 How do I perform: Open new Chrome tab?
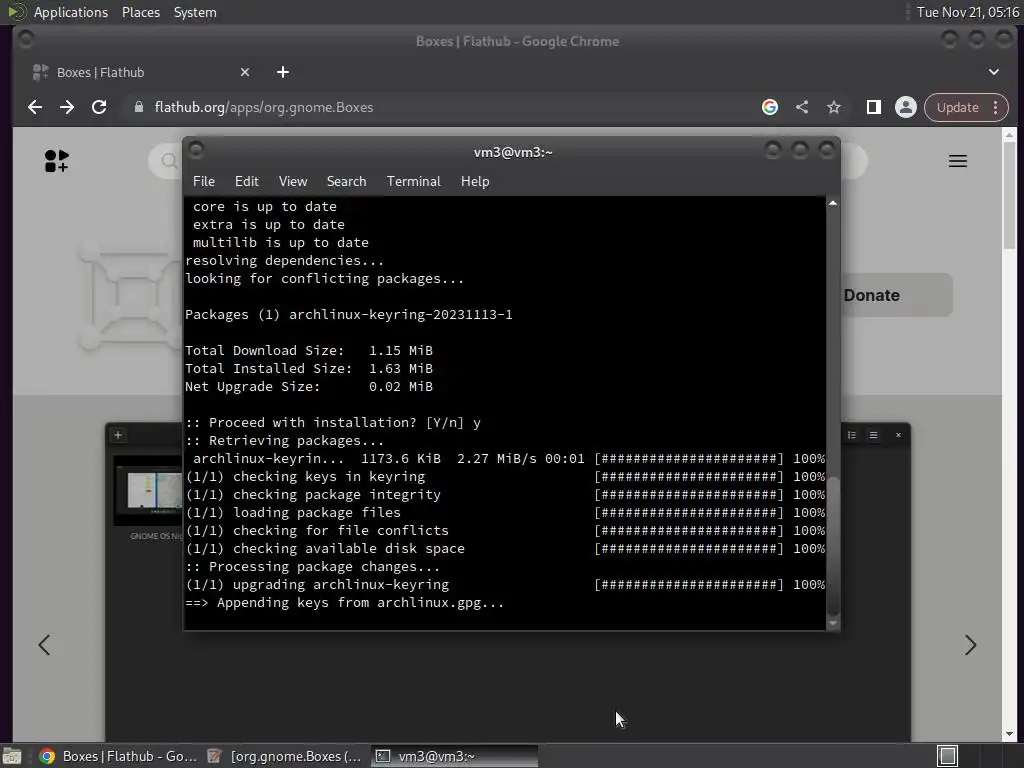[283, 72]
